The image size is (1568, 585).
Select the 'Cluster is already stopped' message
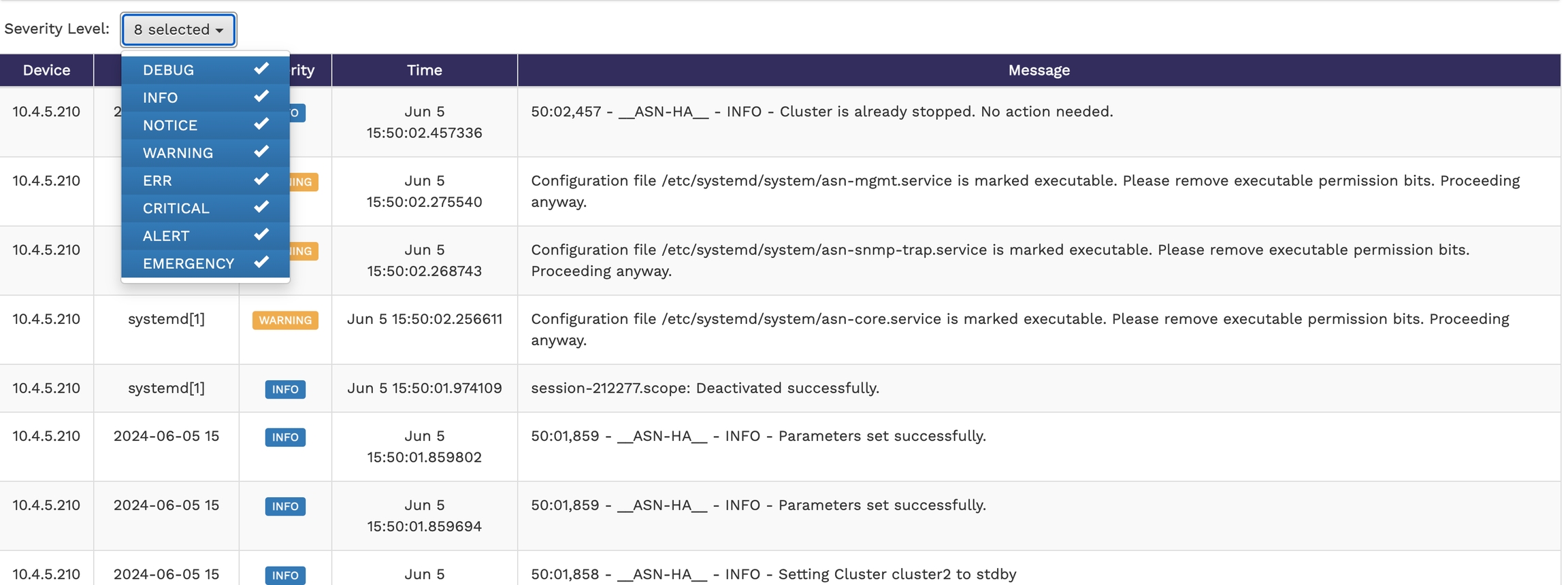pos(821,112)
